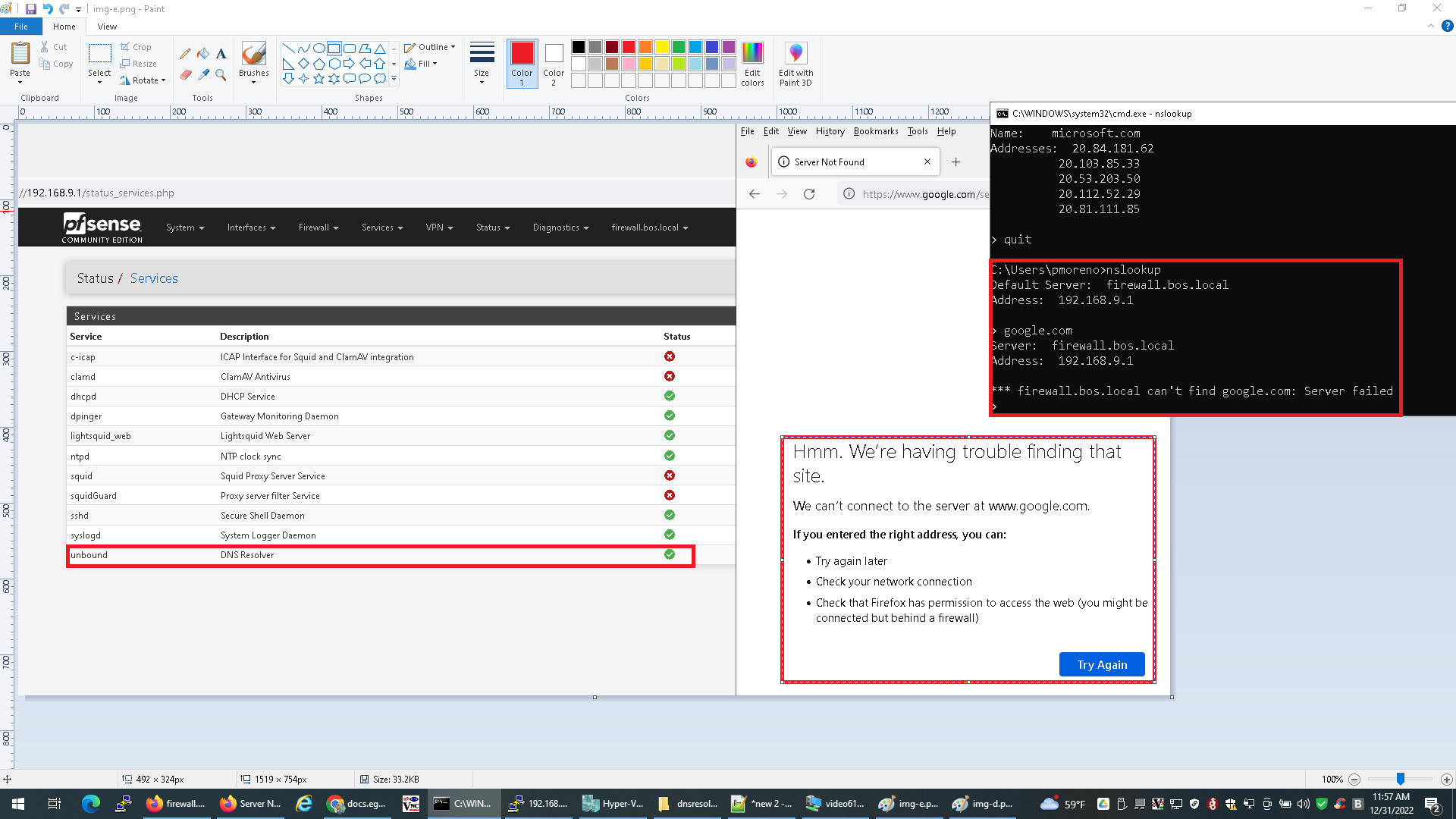Image resolution: width=1456 pixels, height=819 pixels.
Task: Select the Pencil tool
Action: pyautogui.click(x=185, y=54)
